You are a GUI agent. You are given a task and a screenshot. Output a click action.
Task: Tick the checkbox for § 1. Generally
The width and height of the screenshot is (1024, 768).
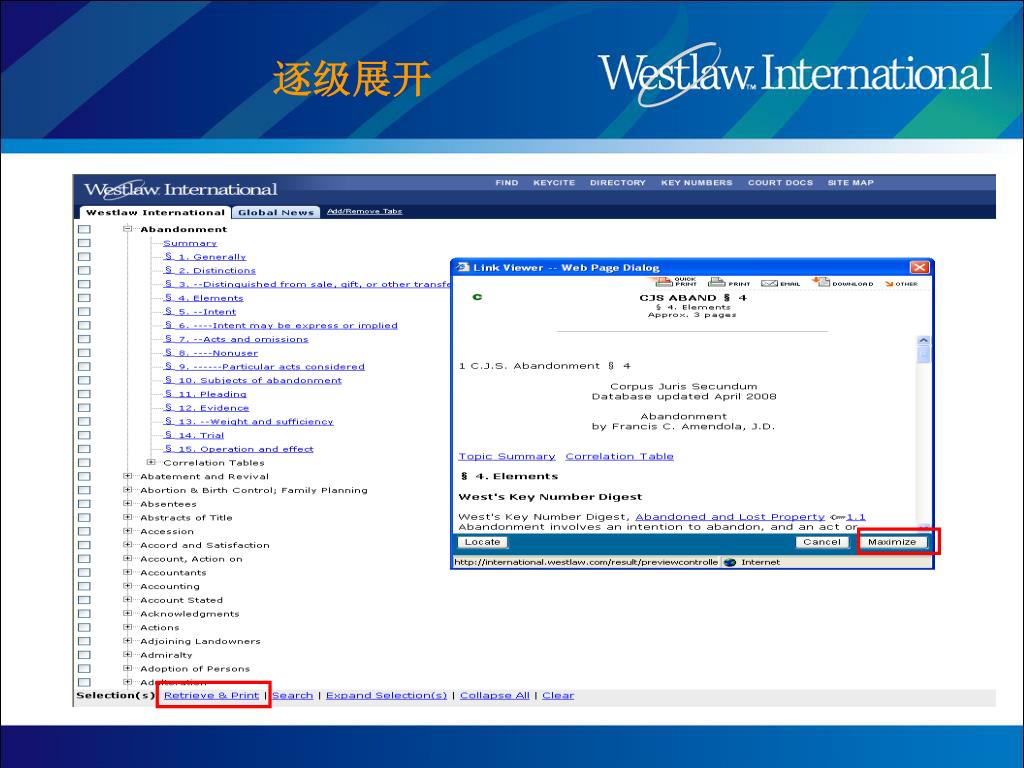(x=84, y=257)
